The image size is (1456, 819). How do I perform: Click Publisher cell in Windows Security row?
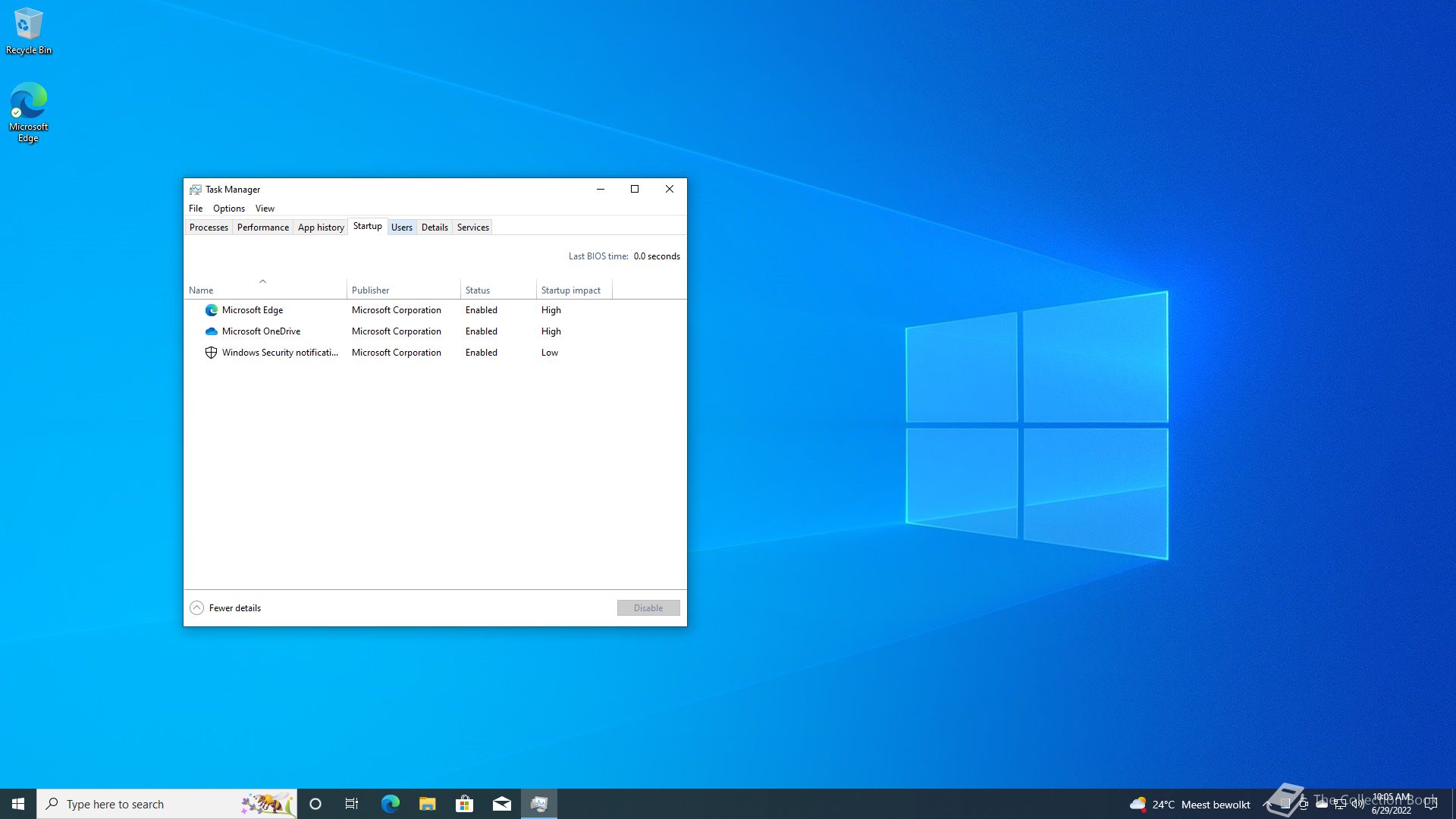(396, 353)
